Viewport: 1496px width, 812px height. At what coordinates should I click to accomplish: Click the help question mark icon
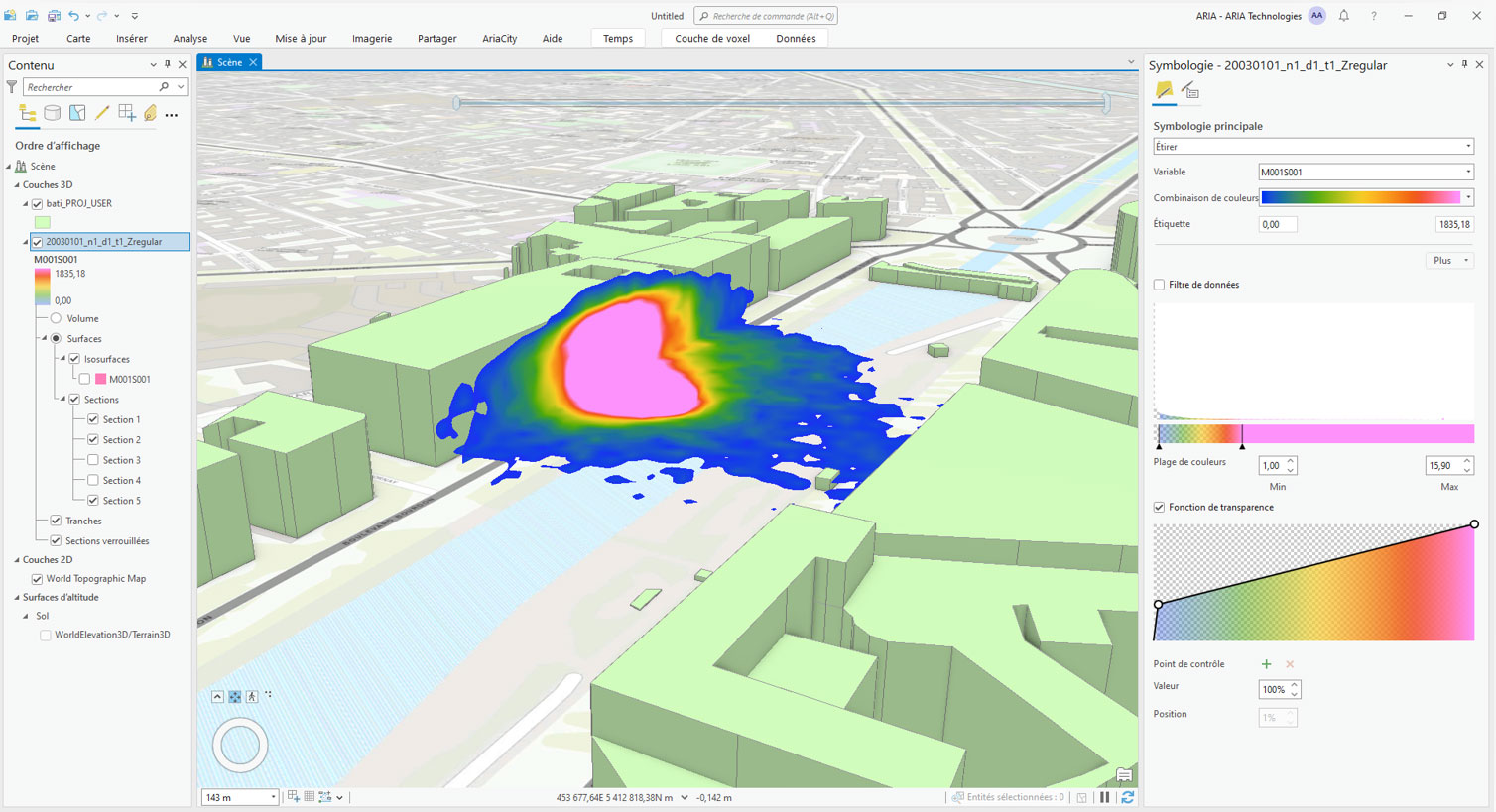[x=1374, y=16]
